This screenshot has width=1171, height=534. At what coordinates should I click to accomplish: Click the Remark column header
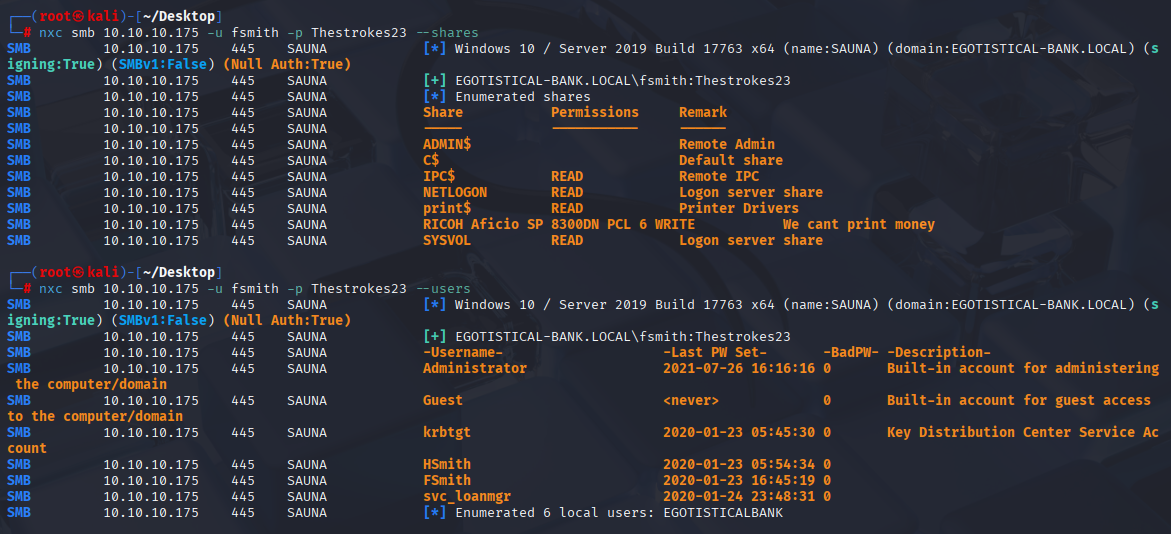pos(703,113)
